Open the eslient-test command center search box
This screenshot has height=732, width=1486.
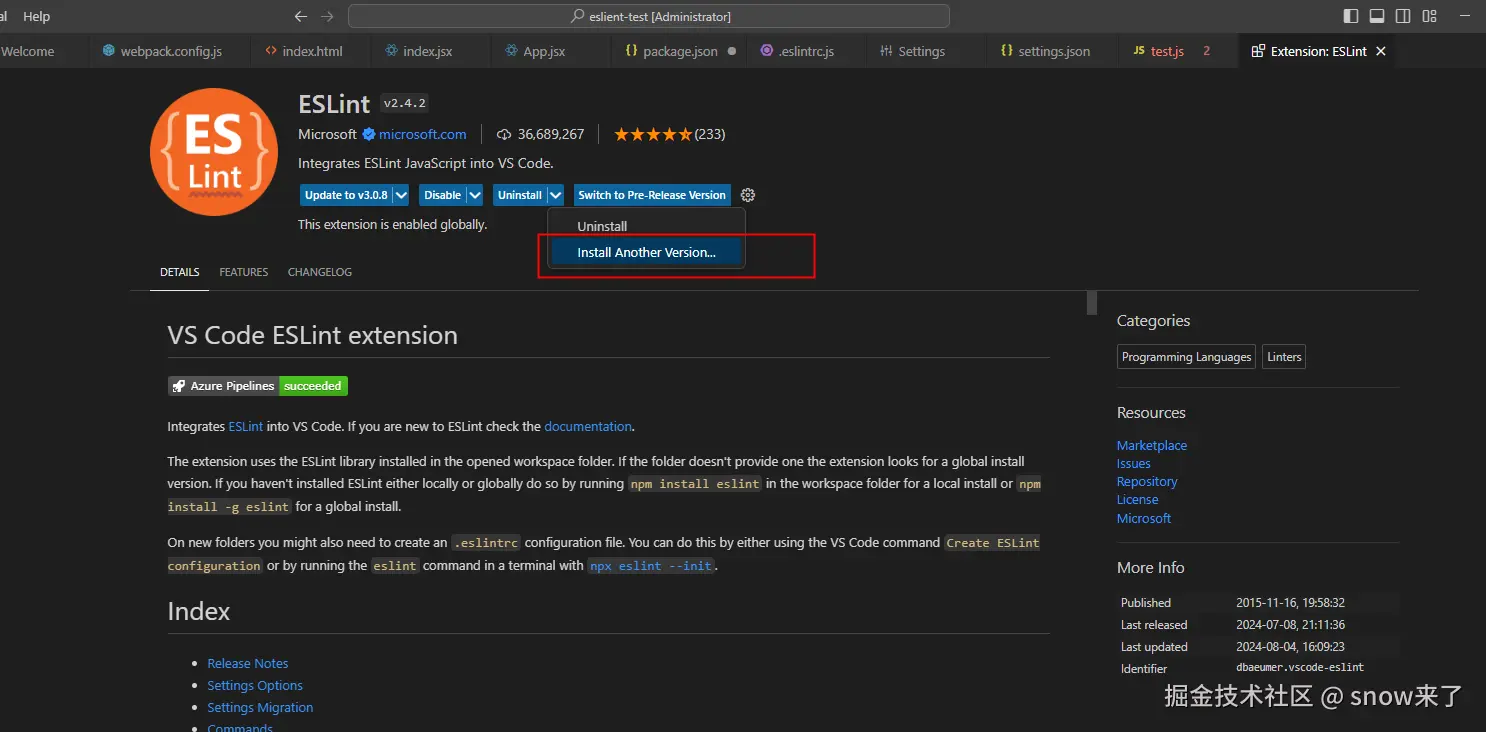point(649,17)
